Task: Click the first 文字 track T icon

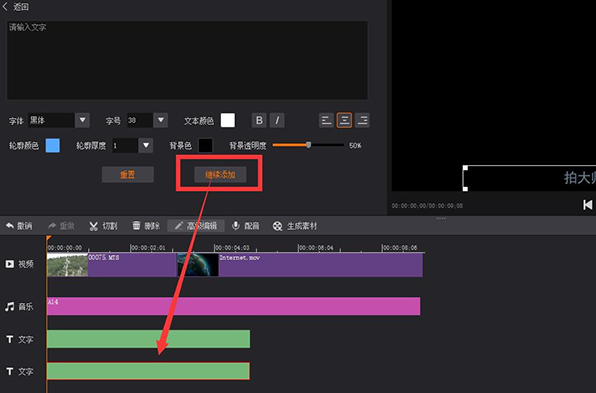Action: pyautogui.click(x=10, y=339)
